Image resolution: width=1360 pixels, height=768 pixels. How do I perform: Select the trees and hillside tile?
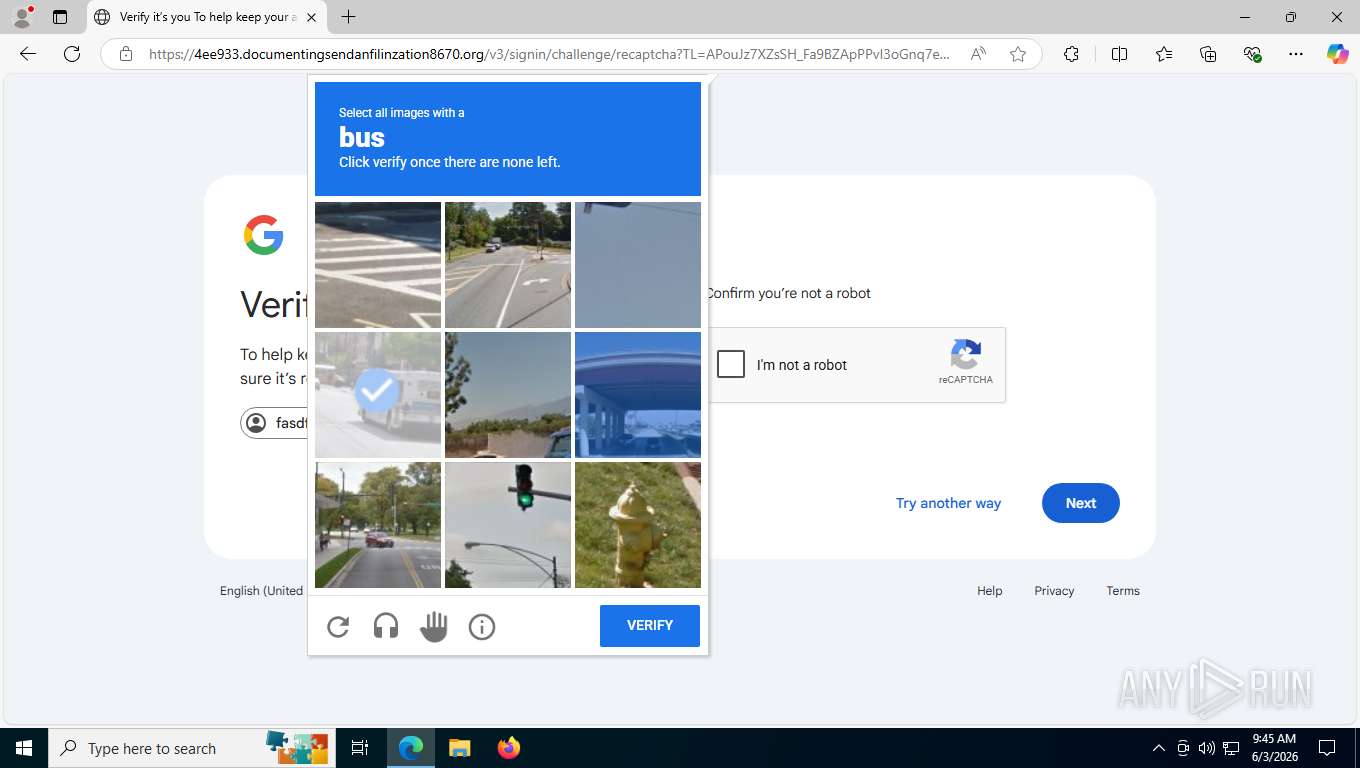pyautogui.click(x=508, y=395)
